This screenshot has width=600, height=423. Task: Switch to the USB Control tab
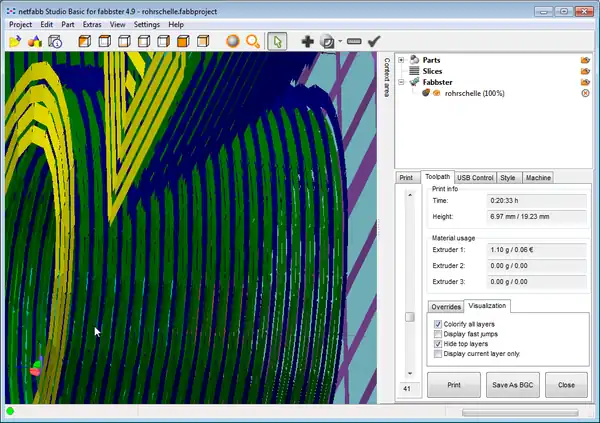[x=475, y=178]
